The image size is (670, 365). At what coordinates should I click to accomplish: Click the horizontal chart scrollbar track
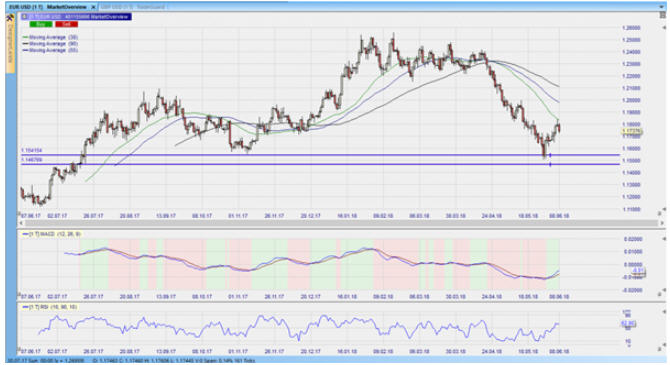[x=341, y=223]
